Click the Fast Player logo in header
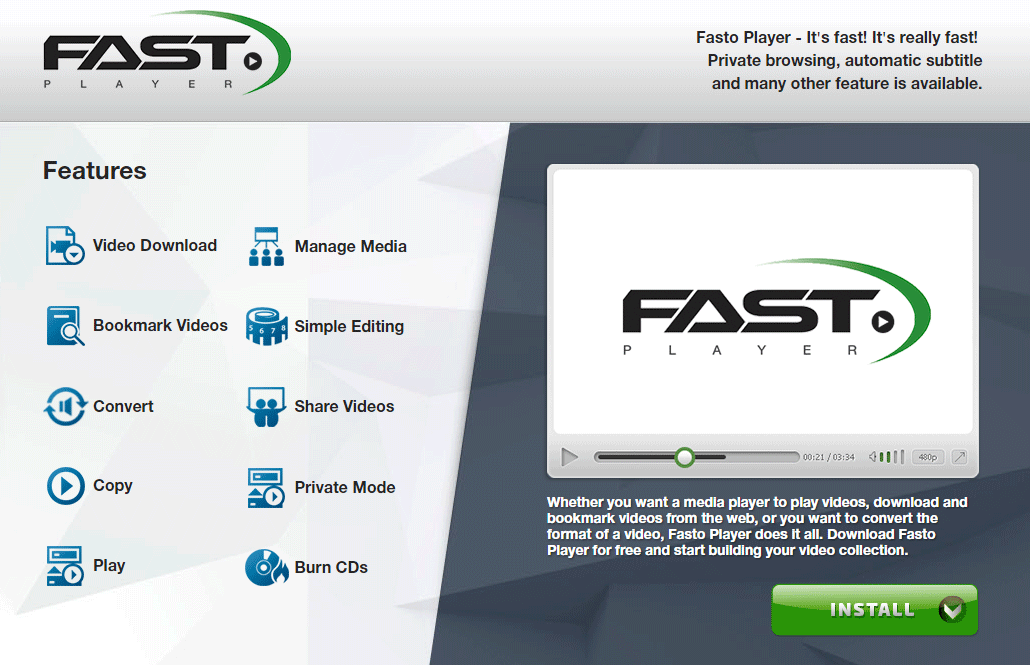Image resolution: width=1030 pixels, height=665 pixels. tap(167, 53)
